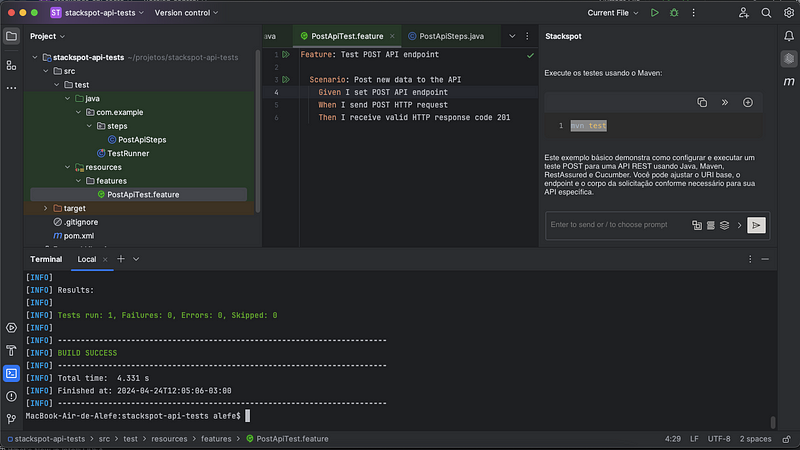
Task: Click the line separator LF status item
Action: pyautogui.click(x=694, y=439)
